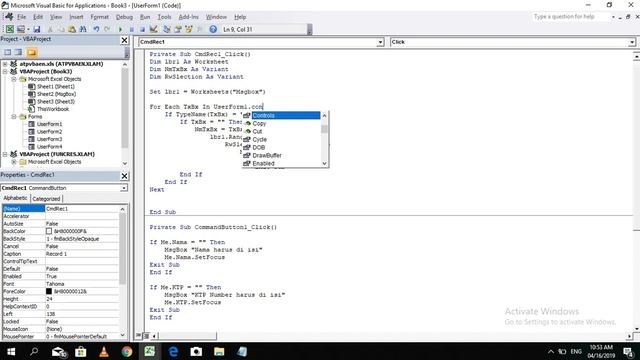
Task: Click the Insert UserForm toolbar icon
Action: click(20, 29)
